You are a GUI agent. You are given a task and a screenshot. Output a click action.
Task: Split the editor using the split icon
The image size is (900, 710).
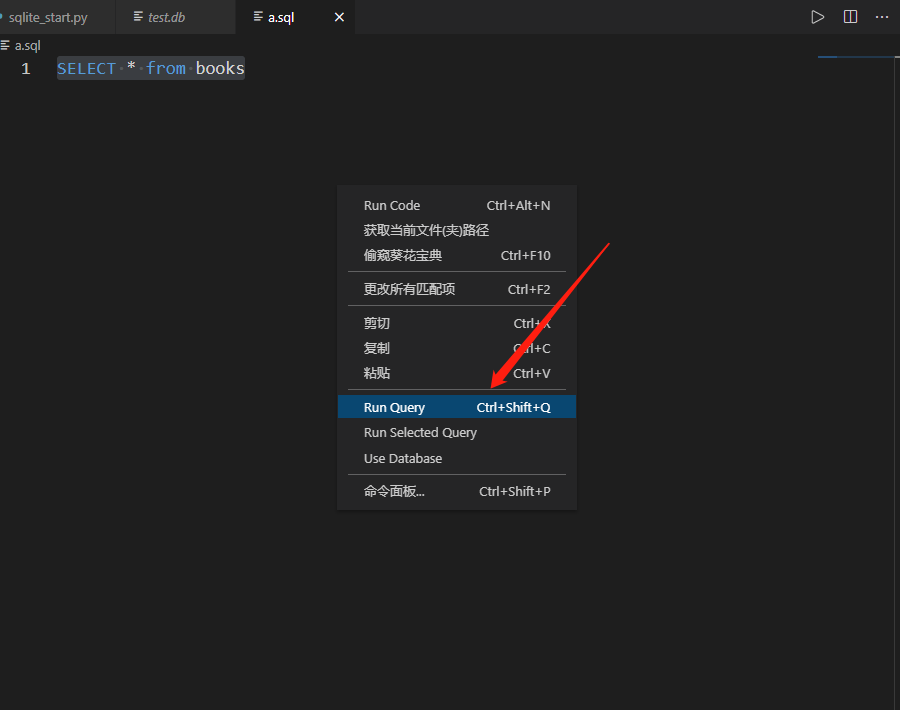(849, 16)
